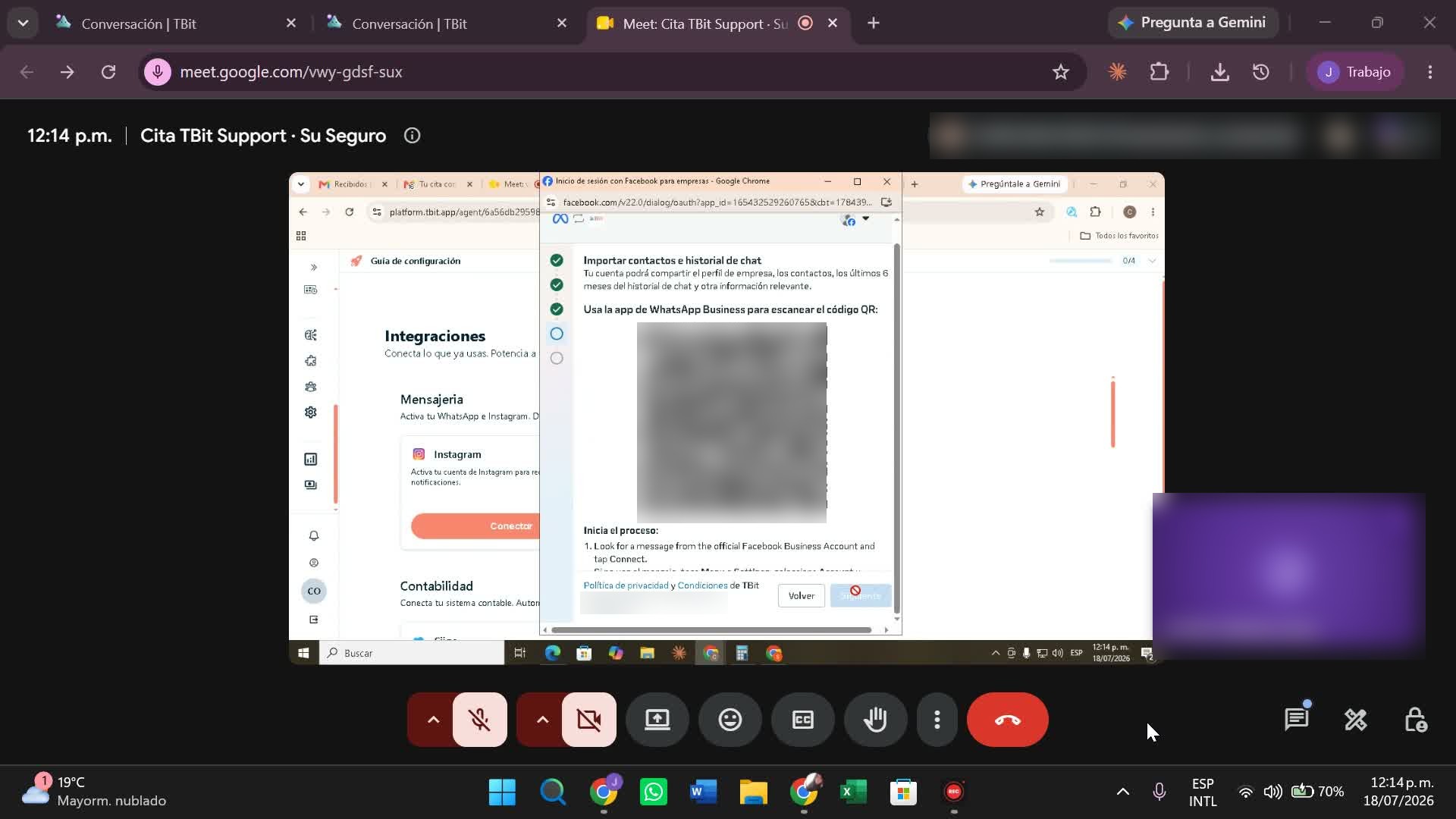Turn on captions with the CC button

(803, 720)
